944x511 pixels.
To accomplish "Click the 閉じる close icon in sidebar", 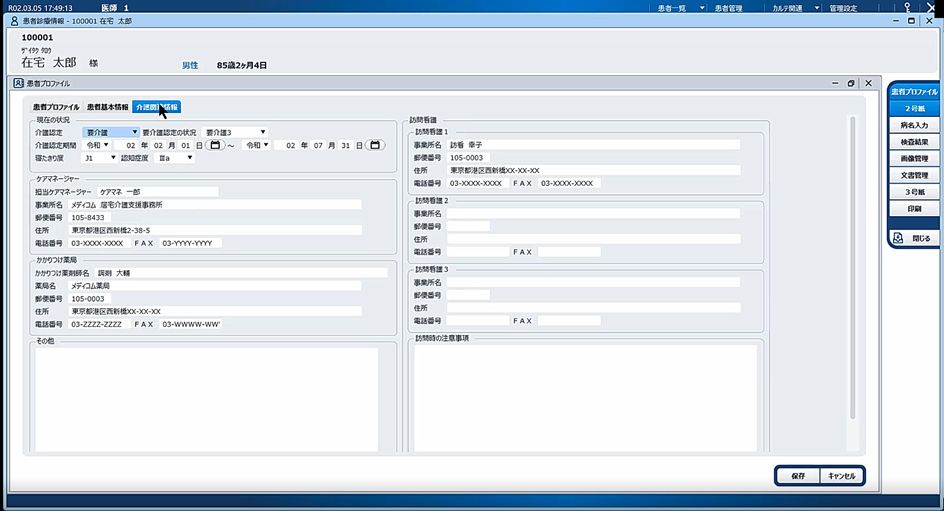I will click(x=899, y=238).
